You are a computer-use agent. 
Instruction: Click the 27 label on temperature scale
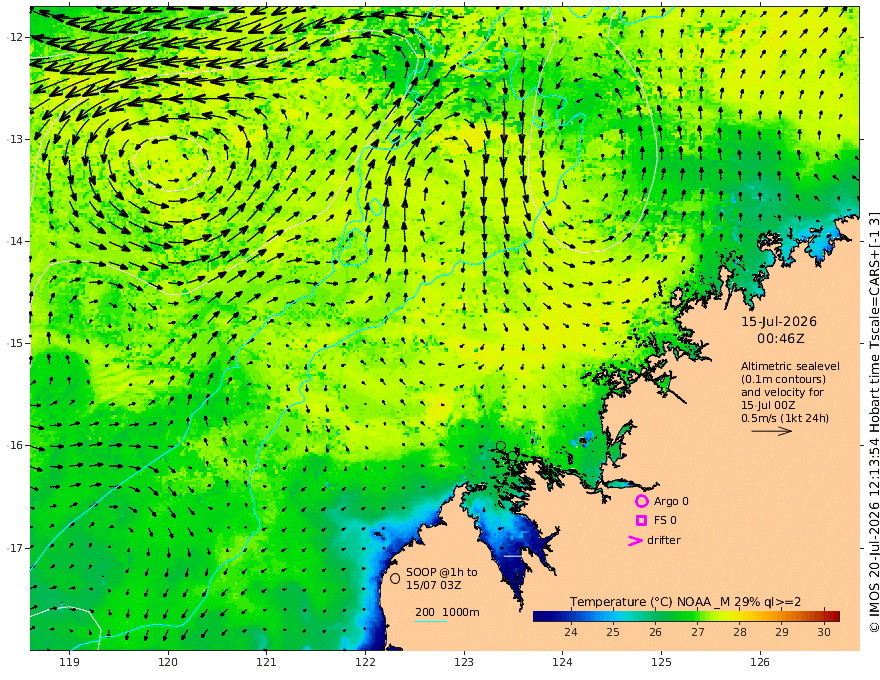tap(698, 632)
